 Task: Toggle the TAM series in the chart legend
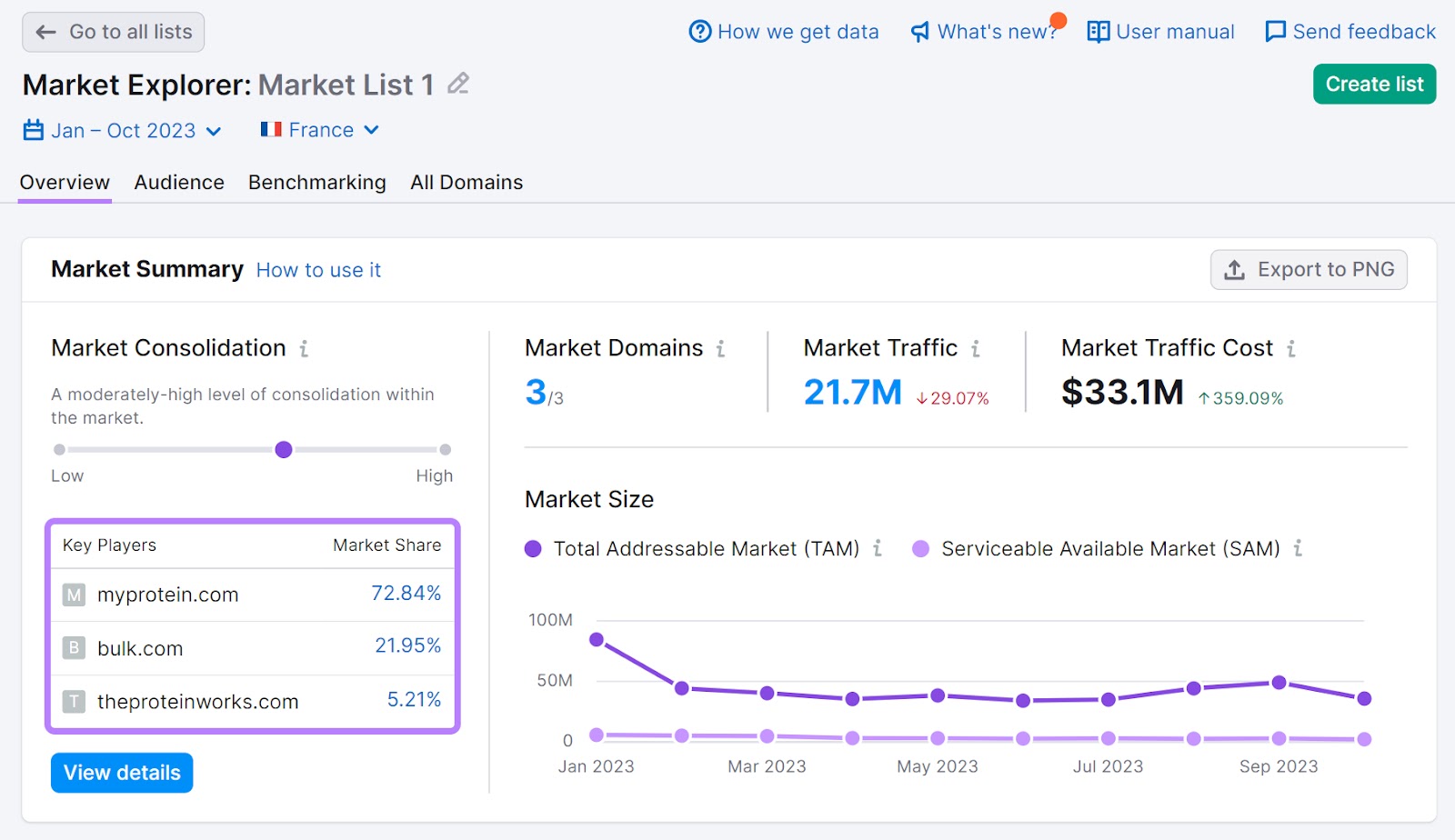(705, 549)
